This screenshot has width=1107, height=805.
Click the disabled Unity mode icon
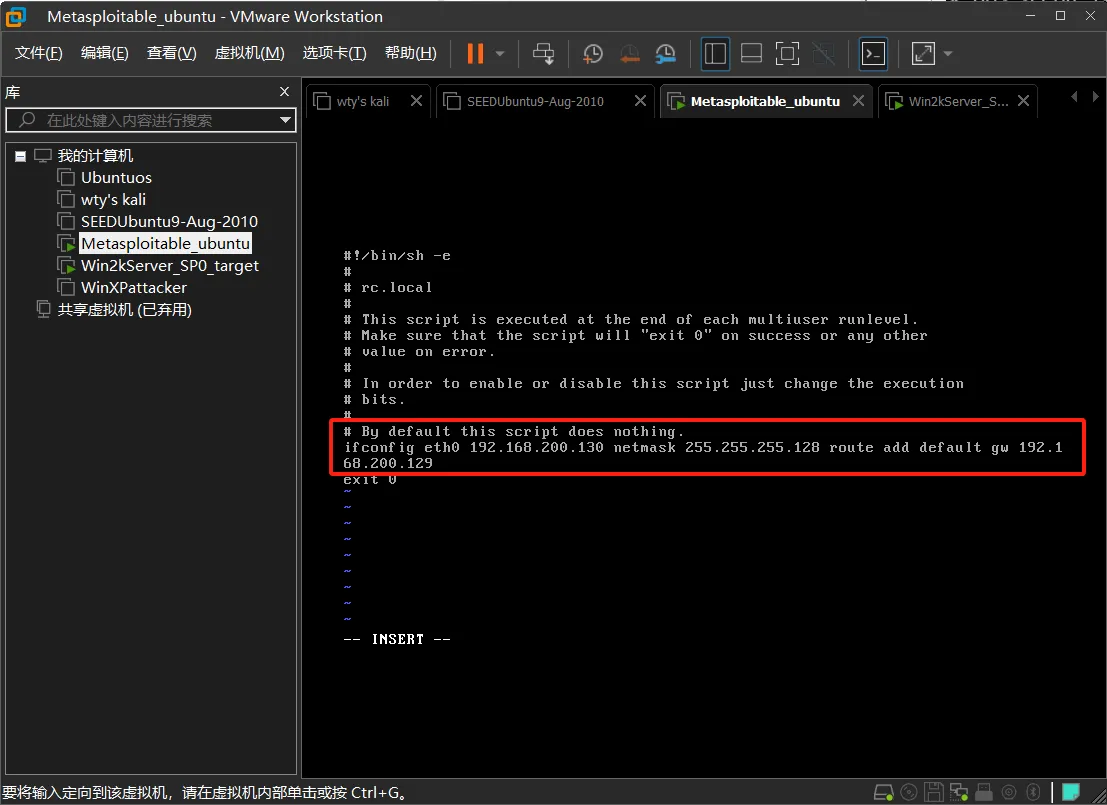[823, 54]
